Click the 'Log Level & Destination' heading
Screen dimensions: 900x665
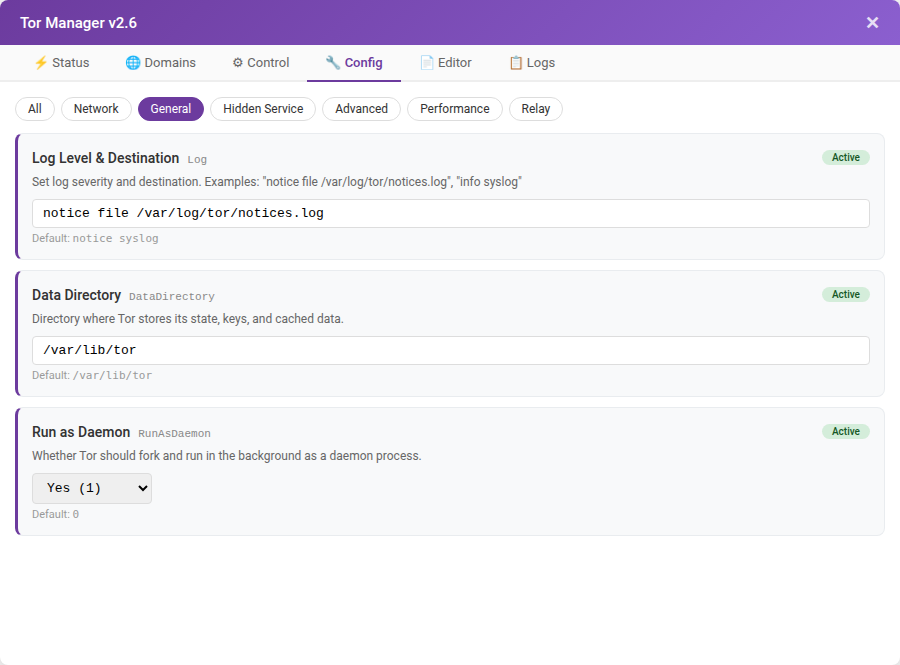click(106, 158)
